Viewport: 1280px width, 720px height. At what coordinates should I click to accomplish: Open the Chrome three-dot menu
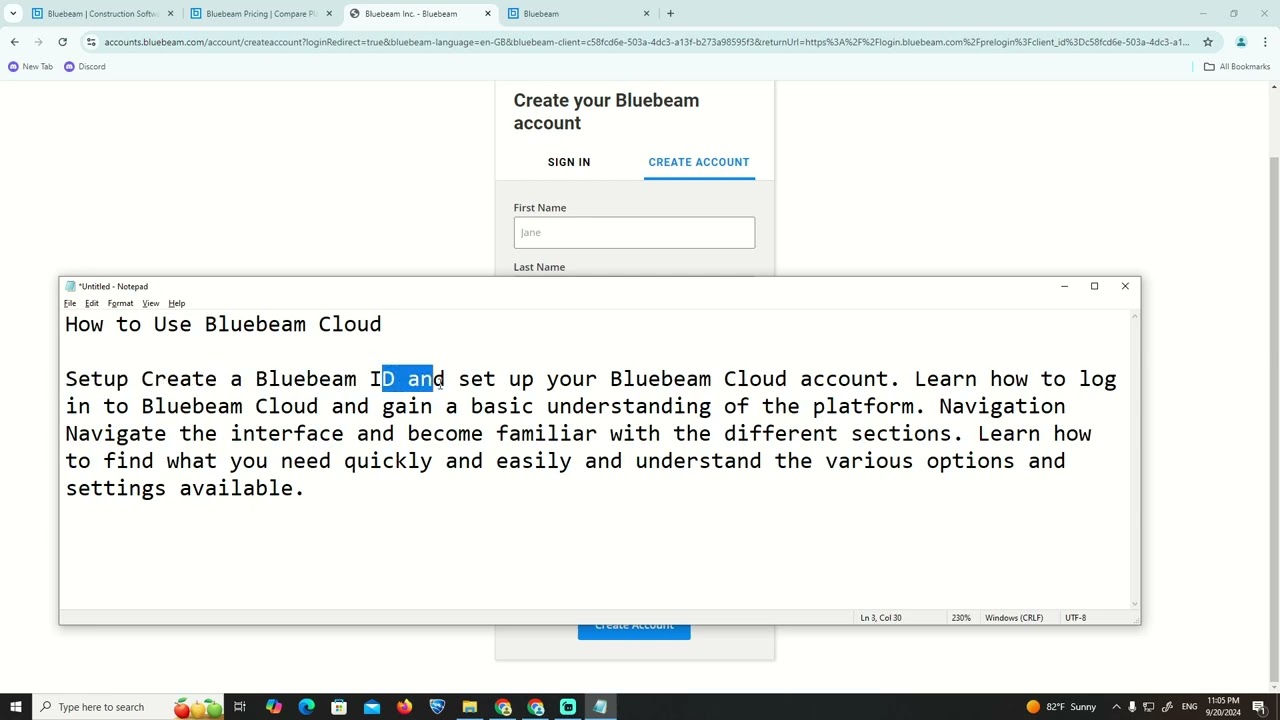coord(1265,42)
